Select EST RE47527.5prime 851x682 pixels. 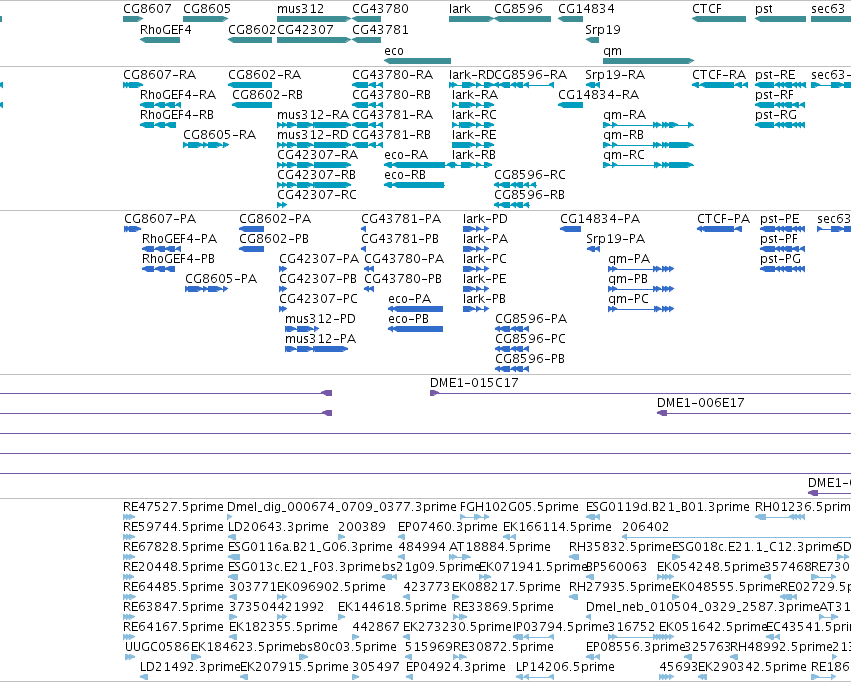click(129, 517)
